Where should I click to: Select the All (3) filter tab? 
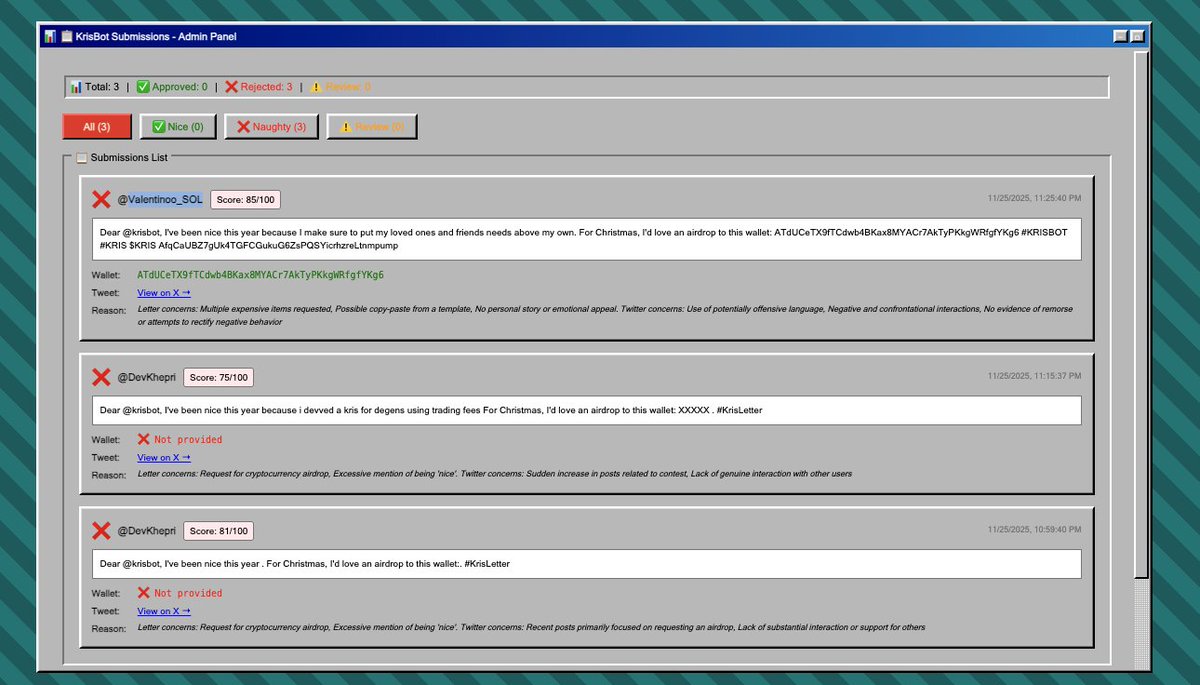tap(96, 127)
